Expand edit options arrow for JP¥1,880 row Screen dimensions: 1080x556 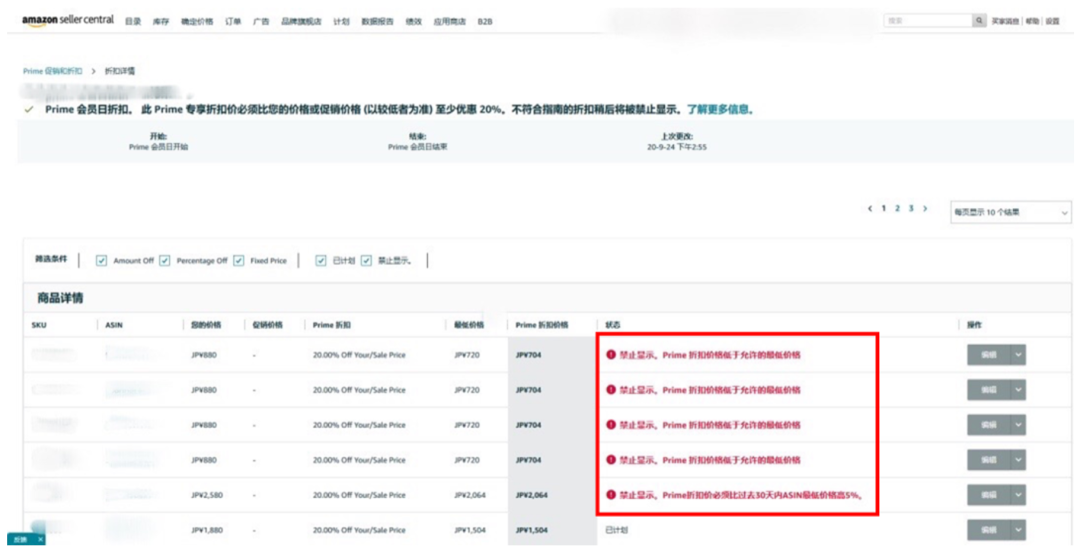pos(1018,530)
